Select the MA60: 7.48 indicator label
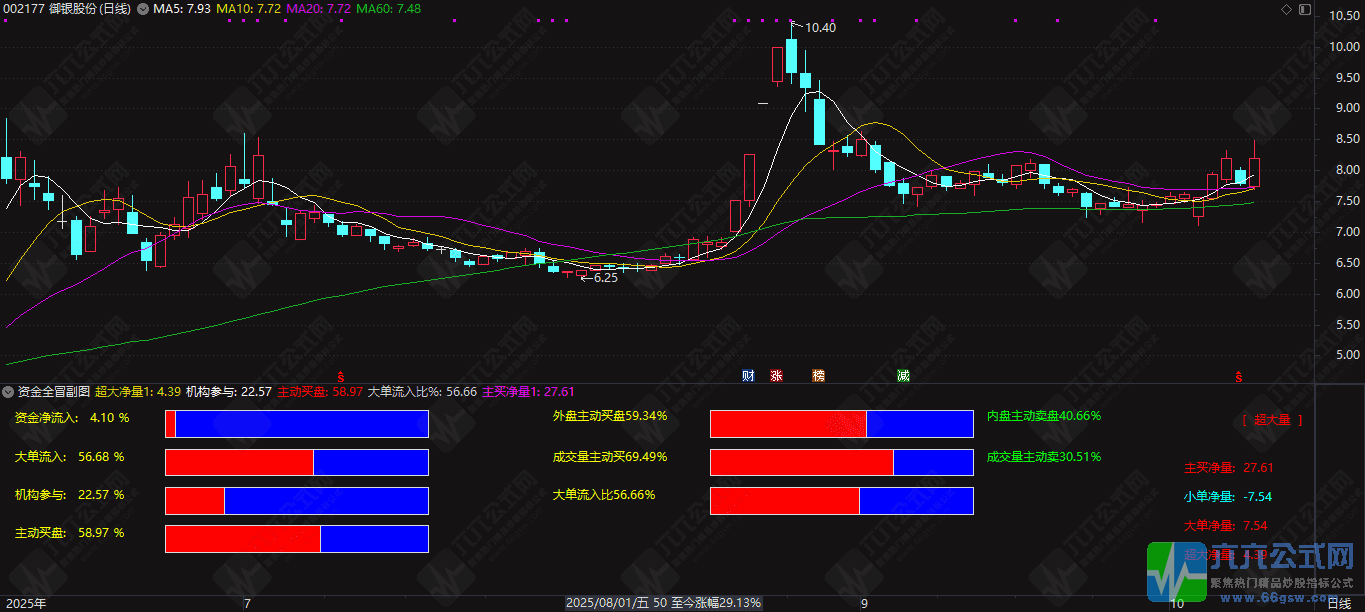 388,9
